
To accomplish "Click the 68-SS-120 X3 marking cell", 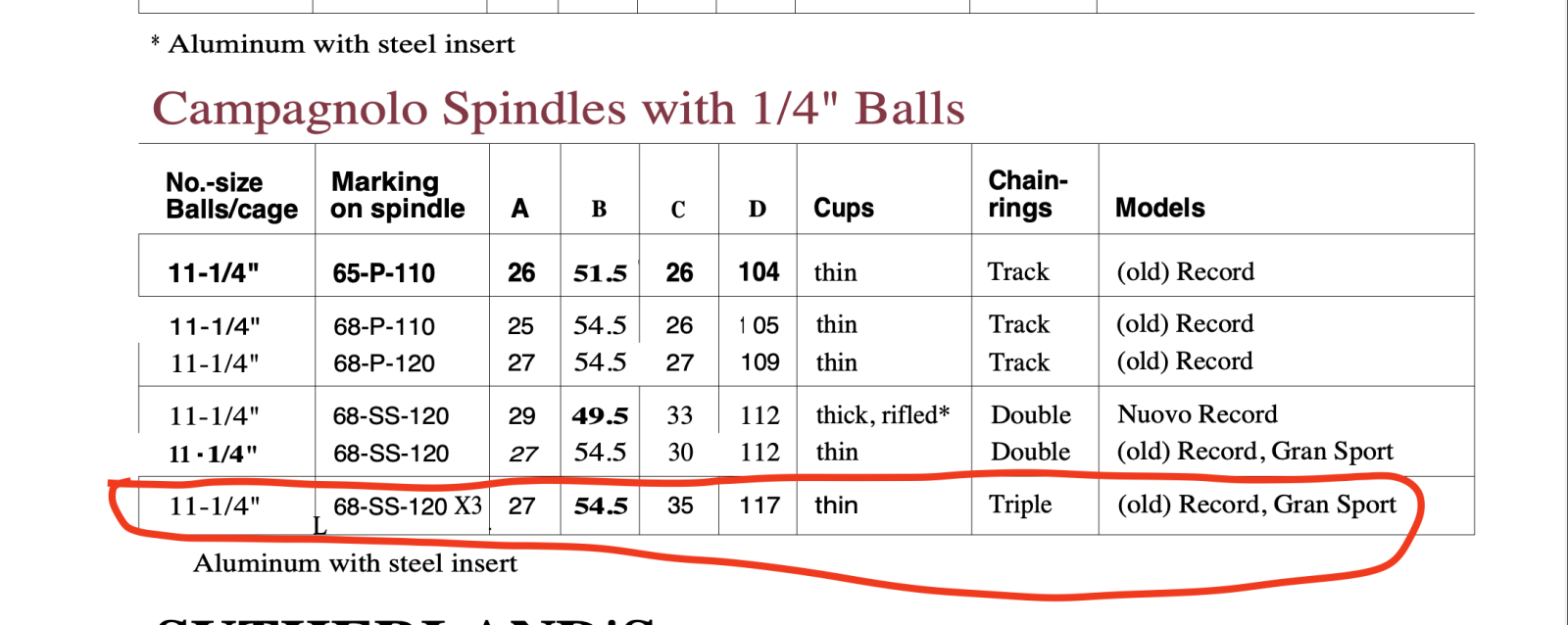I will tap(408, 506).
